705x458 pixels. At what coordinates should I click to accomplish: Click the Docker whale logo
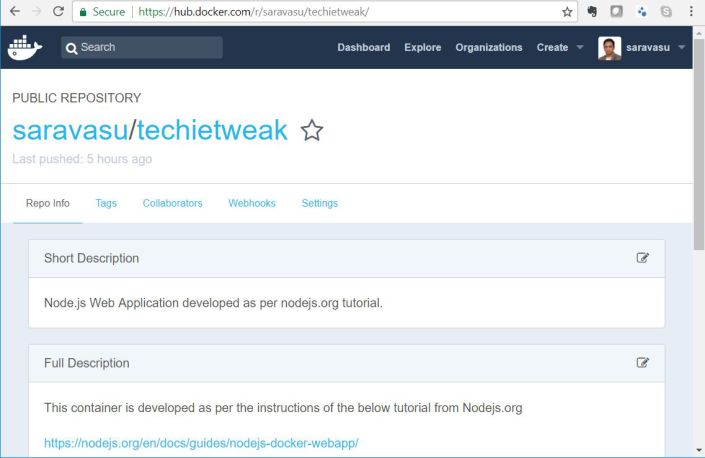[x=25, y=47]
